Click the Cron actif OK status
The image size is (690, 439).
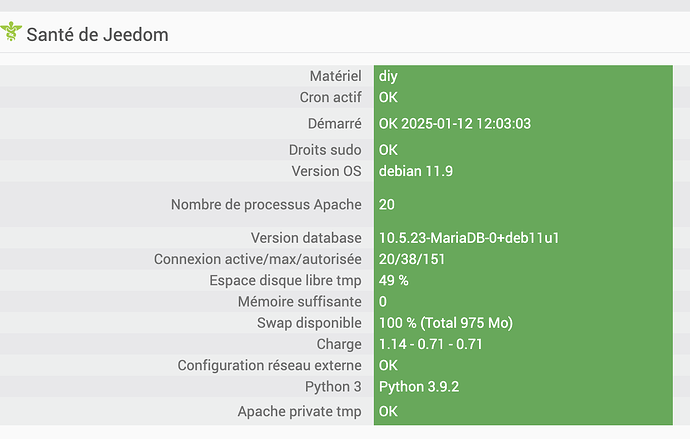point(388,97)
